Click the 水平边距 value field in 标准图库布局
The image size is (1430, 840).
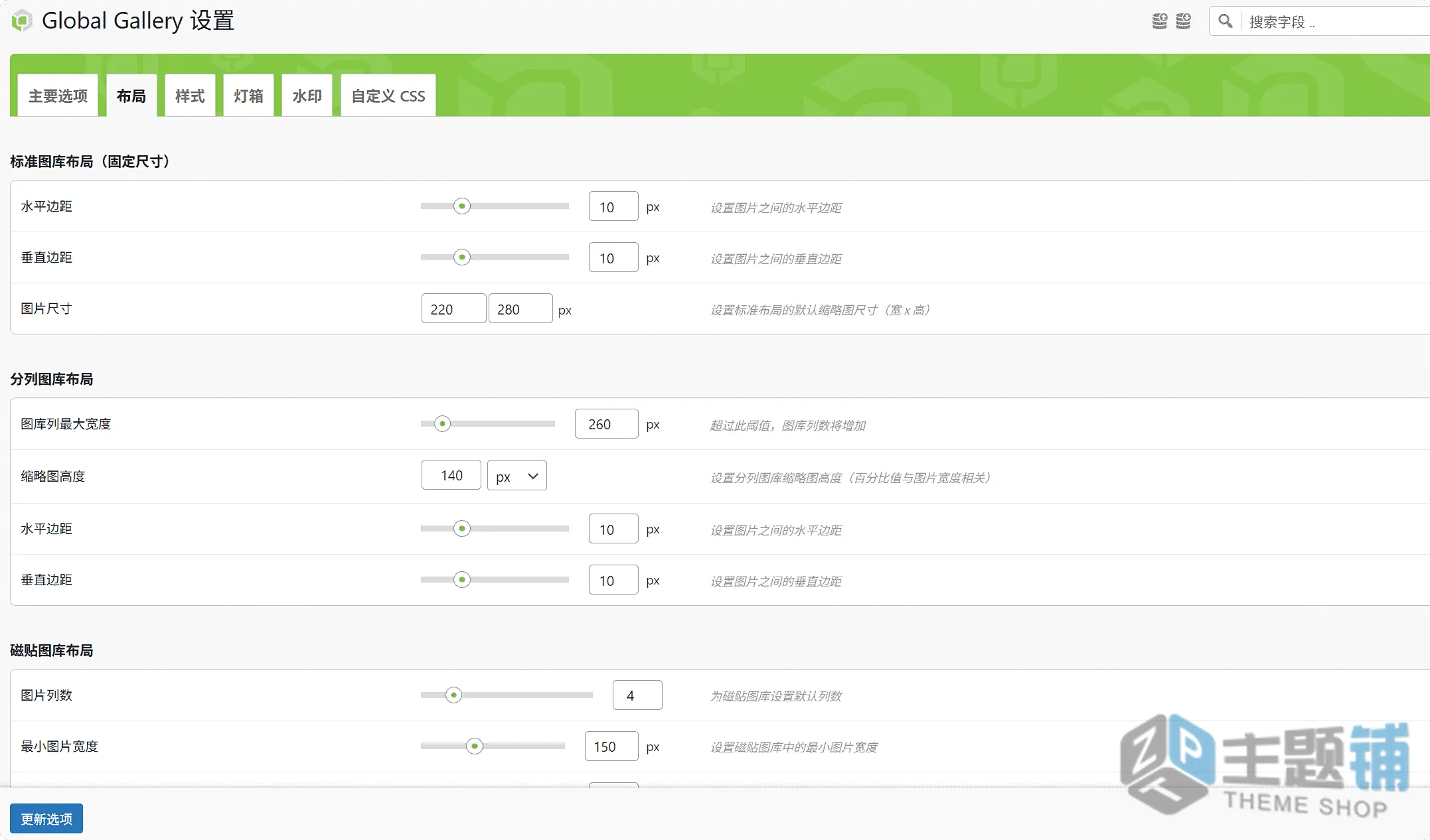tap(613, 206)
